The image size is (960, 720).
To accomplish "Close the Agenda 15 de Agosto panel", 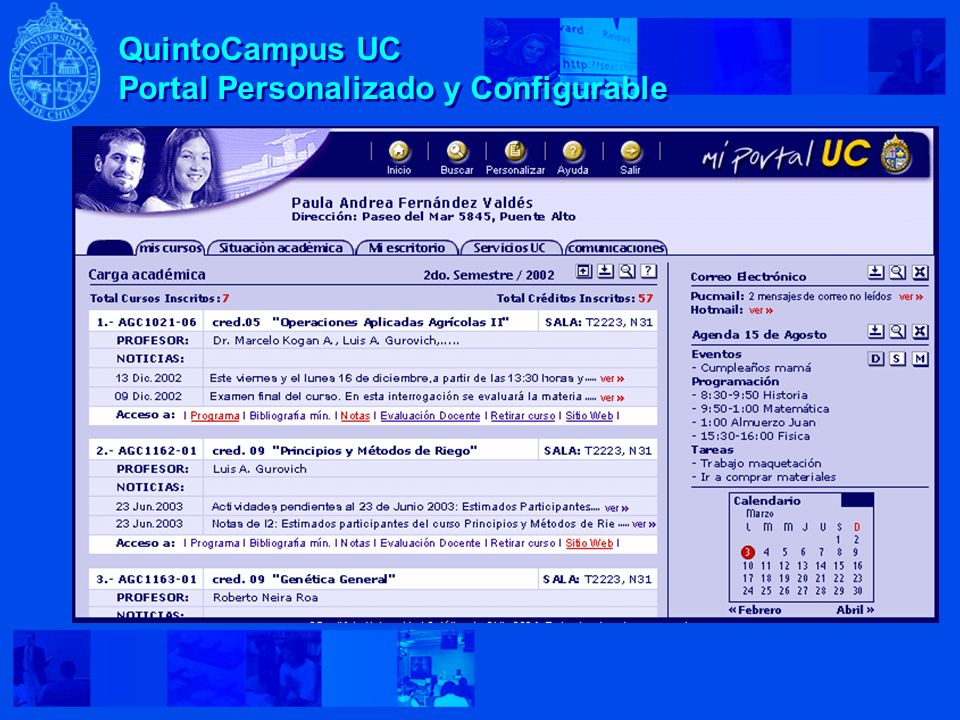I will click(920, 331).
